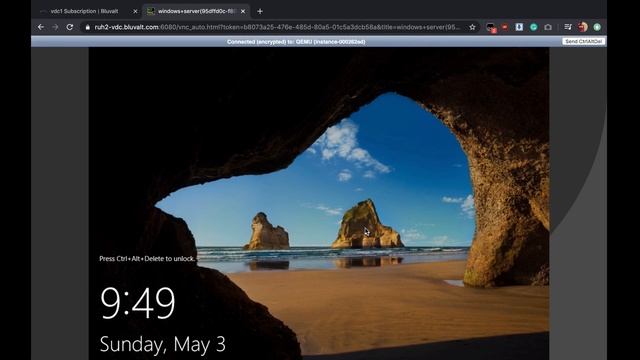This screenshot has width=640, height=360.
Task: Open the blue download-arrow extension
Action: tap(519, 27)
